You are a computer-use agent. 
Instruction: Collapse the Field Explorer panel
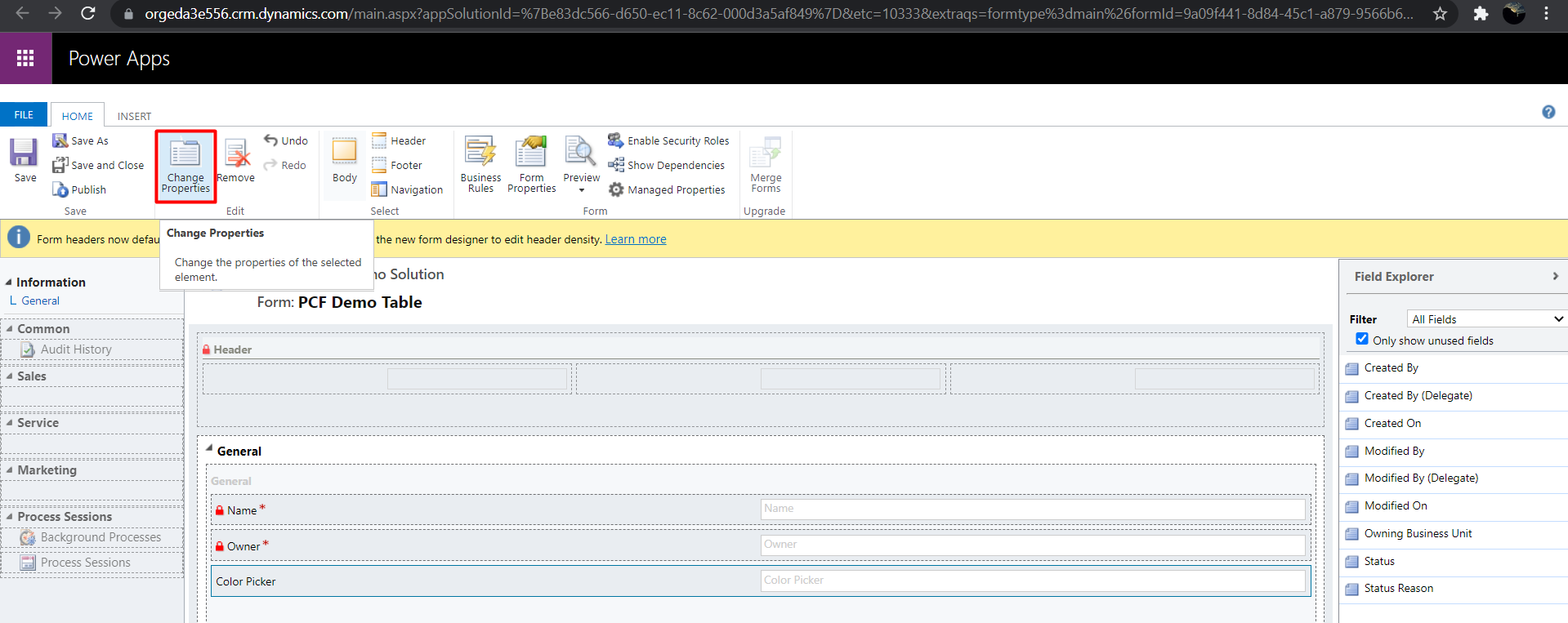[1555, 277]
